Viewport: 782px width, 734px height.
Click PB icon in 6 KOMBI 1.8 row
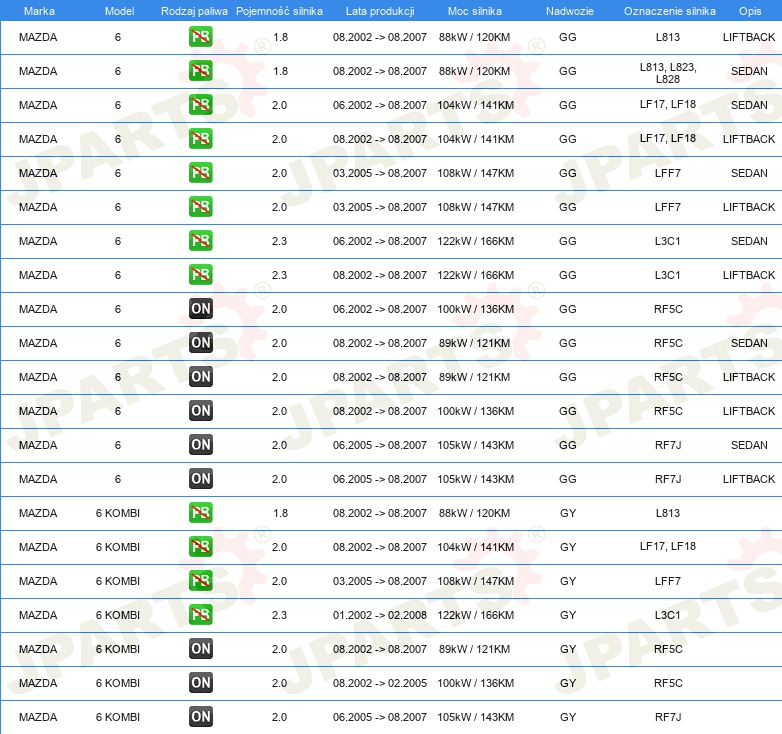200,513
